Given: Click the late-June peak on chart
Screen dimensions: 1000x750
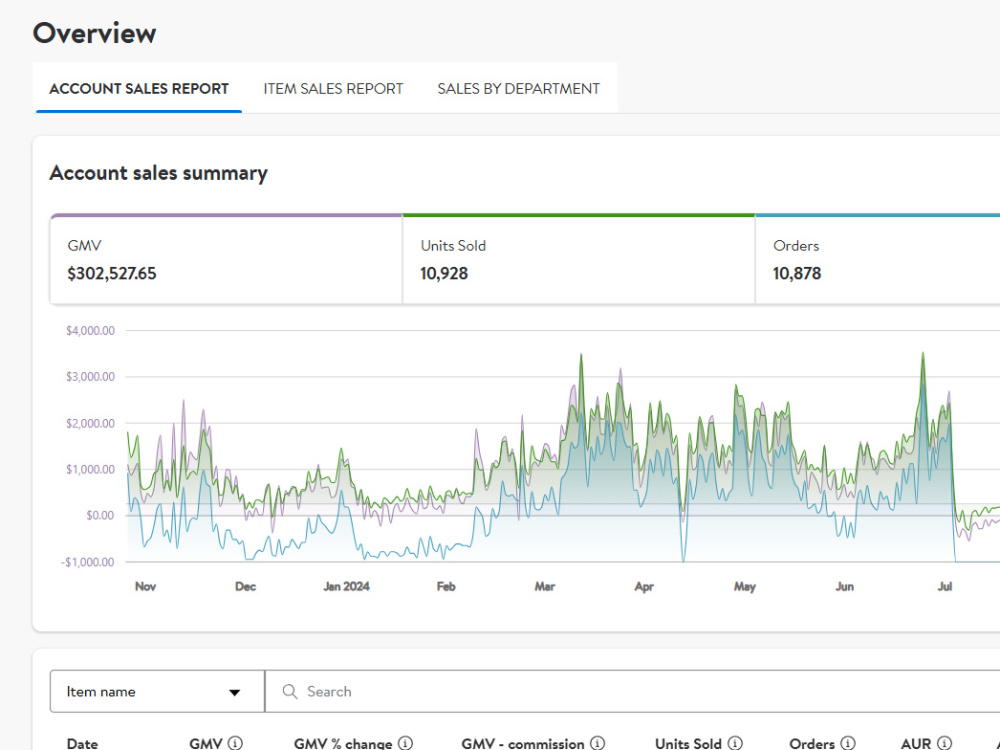Looking at the screenshot, I should (923, 353).
